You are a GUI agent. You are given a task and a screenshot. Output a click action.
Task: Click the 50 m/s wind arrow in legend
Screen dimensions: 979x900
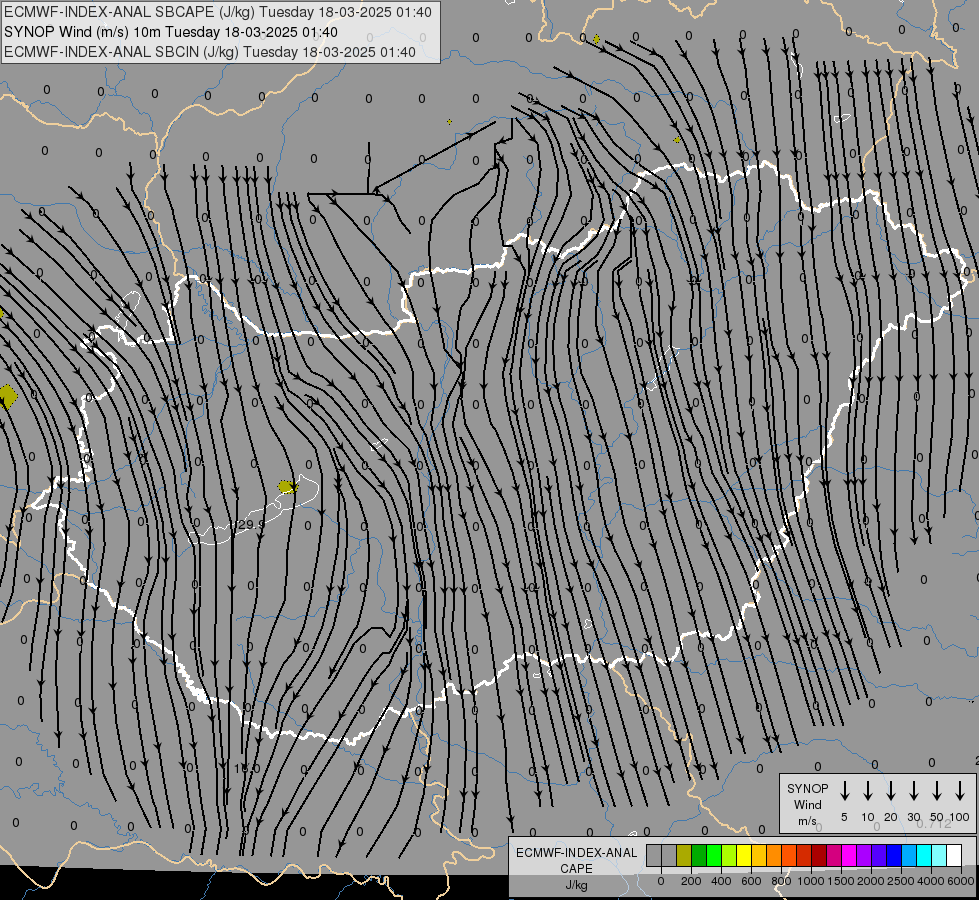click(x=937, y=791)
